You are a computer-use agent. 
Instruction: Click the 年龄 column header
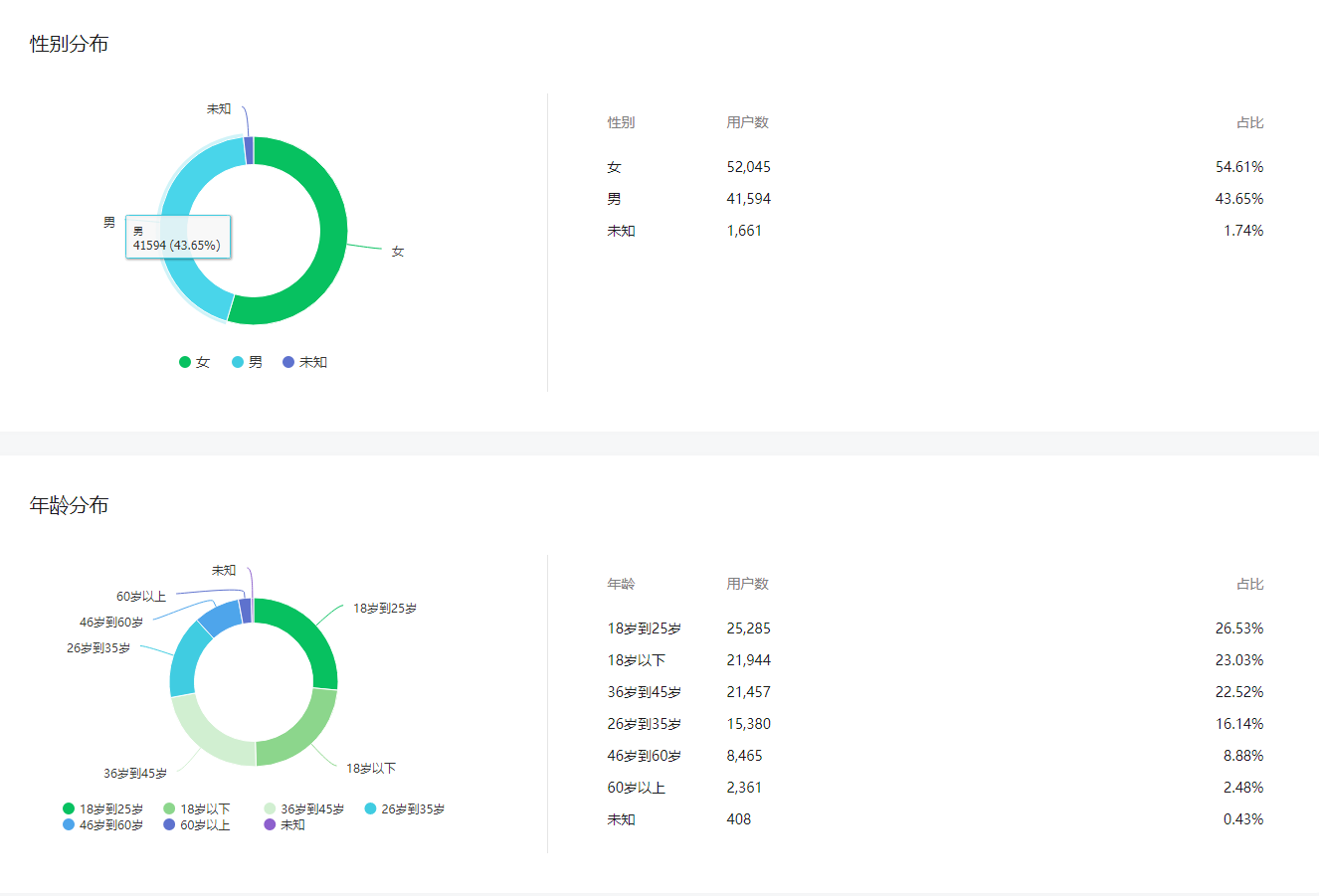coord(621,584)
